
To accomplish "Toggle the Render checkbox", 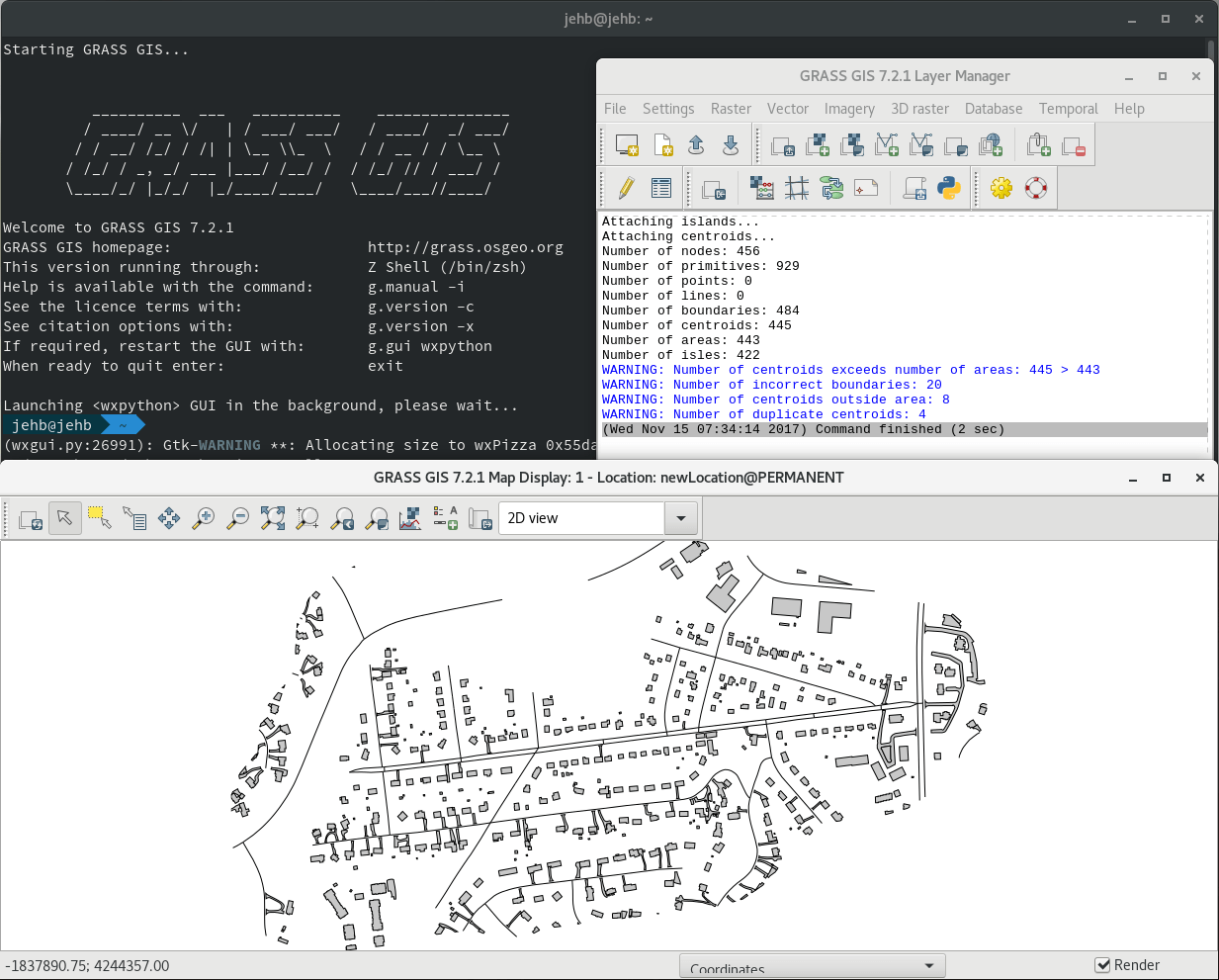I will point(1100,965).
